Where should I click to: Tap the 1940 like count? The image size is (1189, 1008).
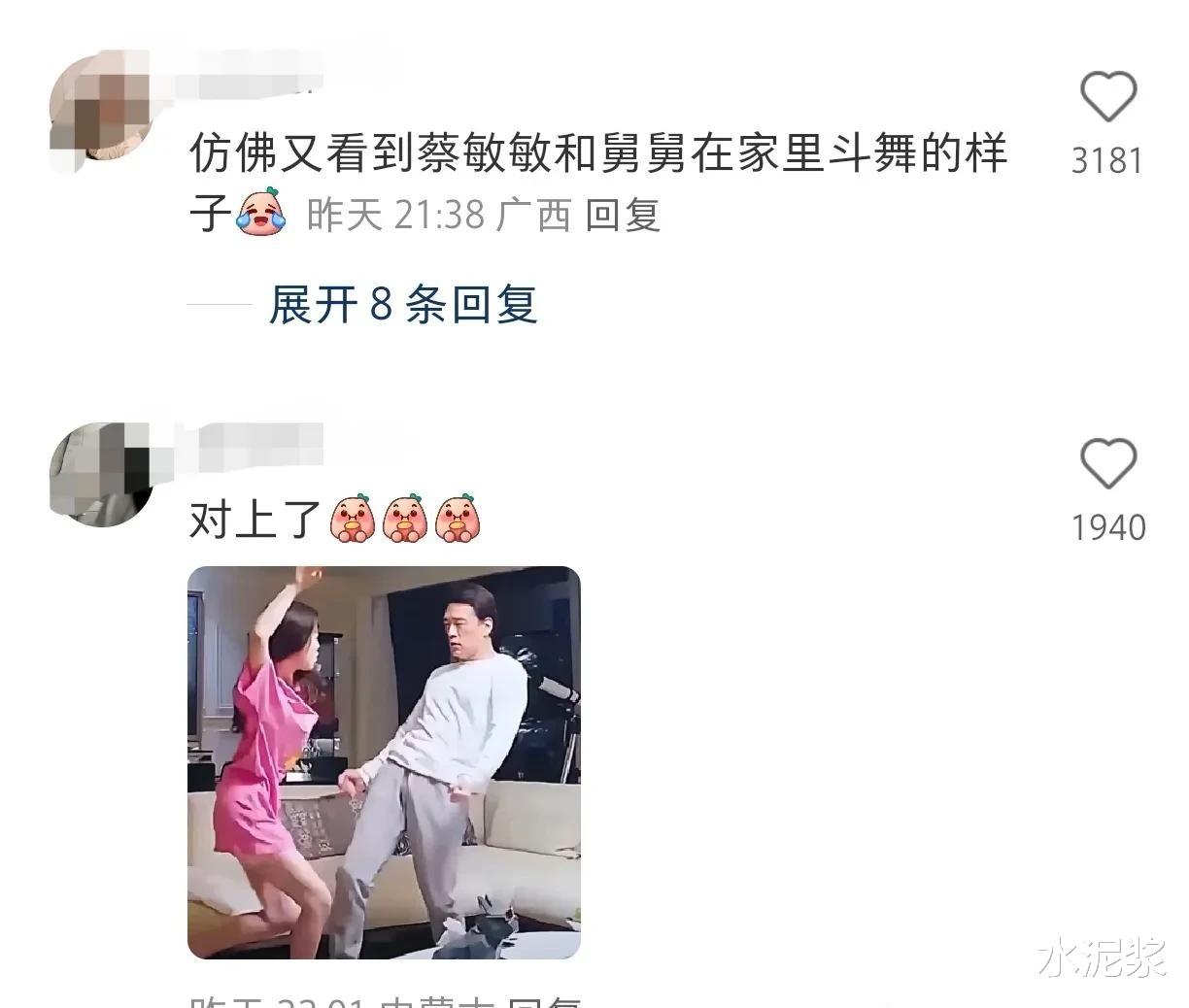tap(1108, 528)
